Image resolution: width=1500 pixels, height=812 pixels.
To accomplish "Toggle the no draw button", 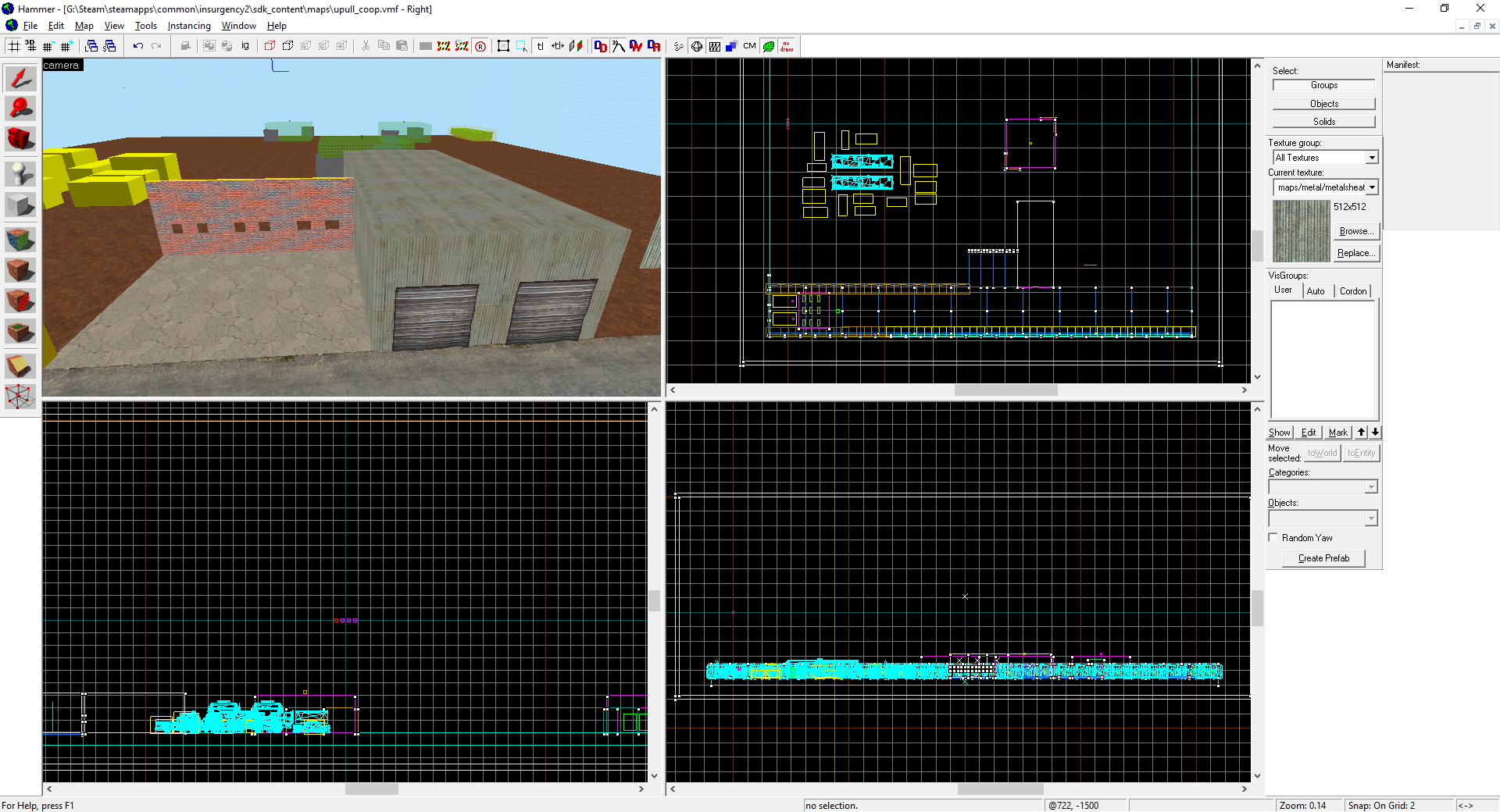I will [x=787, y=46].
